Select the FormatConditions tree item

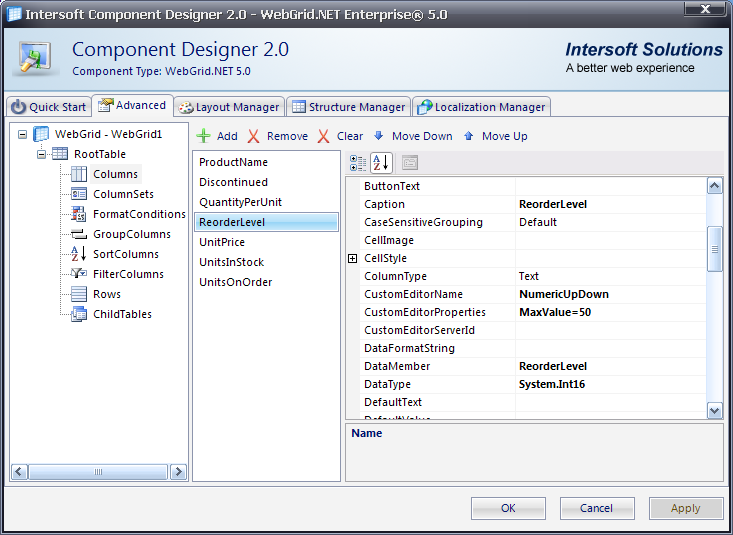coord(139,214)
